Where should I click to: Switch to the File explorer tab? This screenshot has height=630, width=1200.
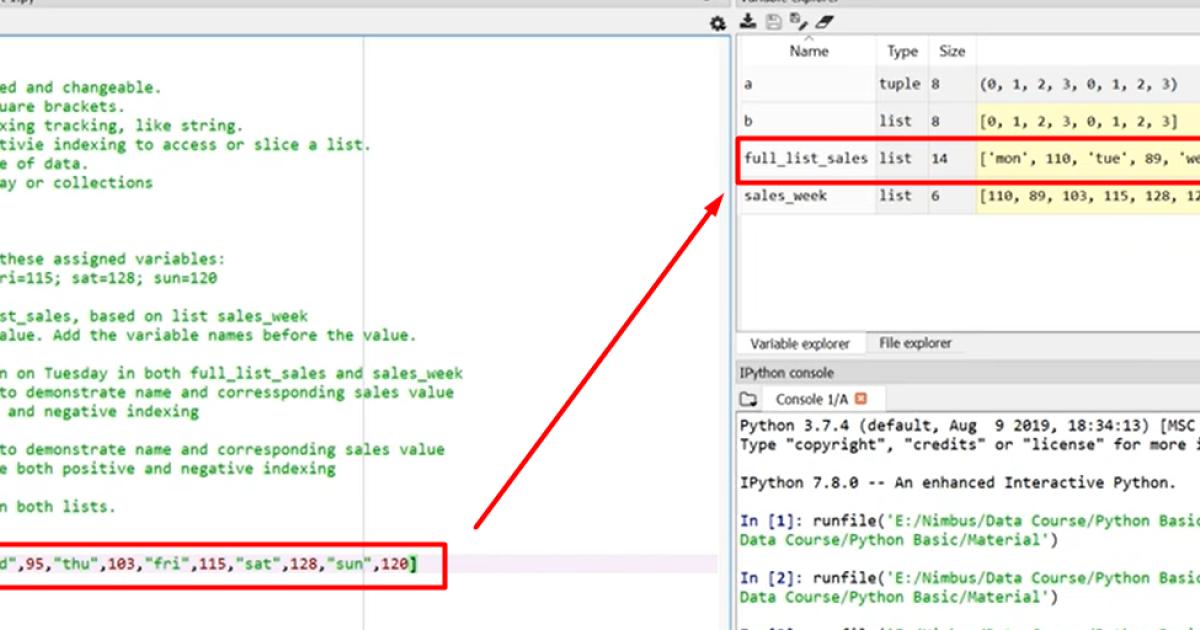click(x=915, y=343)
